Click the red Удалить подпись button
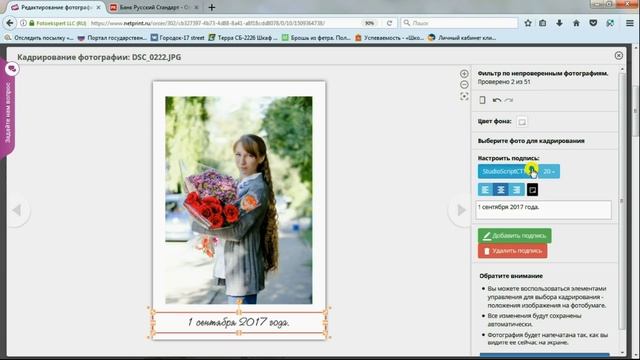This screenshot has width=640, height=360. tap(512, 251)
